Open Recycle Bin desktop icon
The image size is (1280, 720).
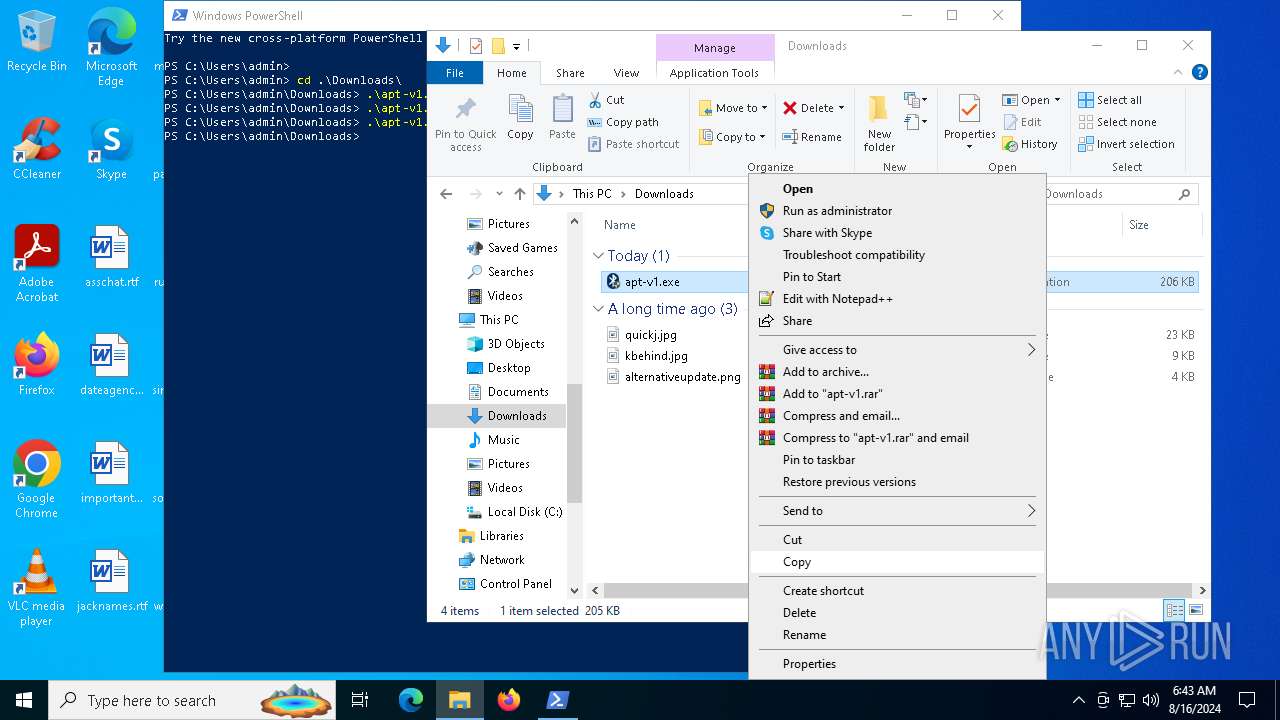(36, 41)
